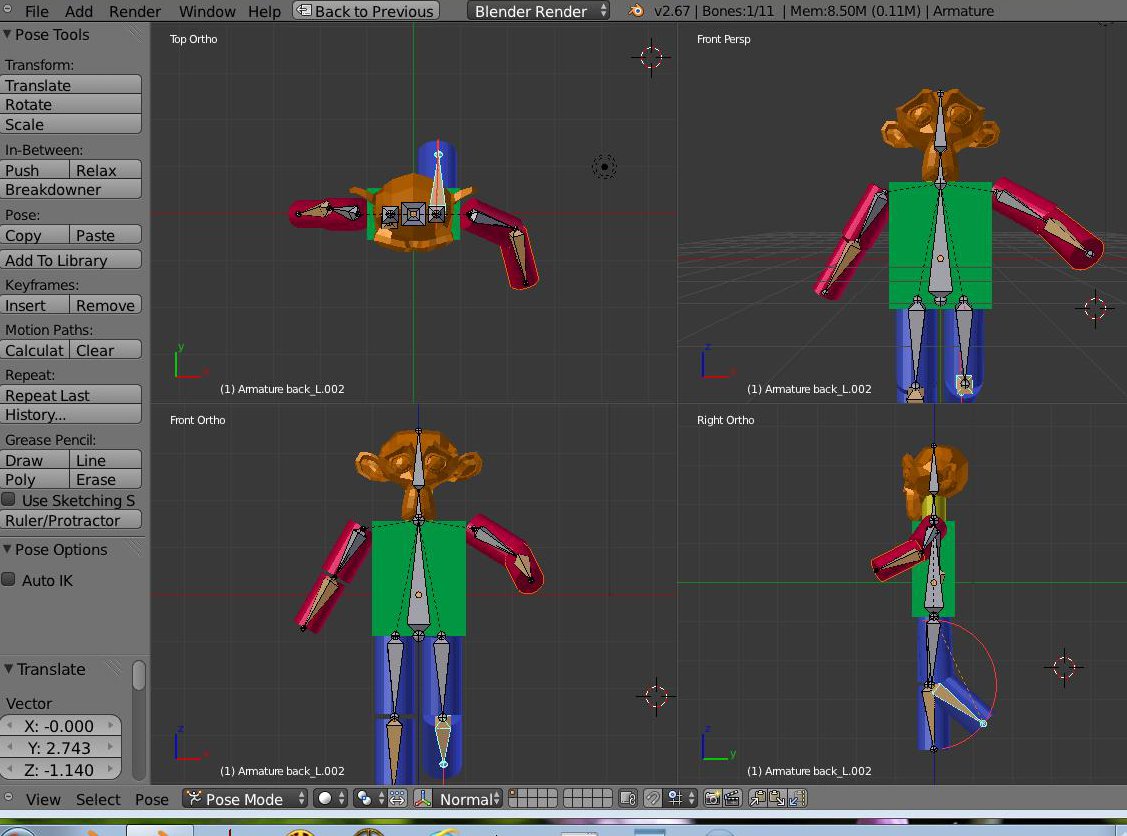Viewport: 1127px width, 836px height.
Task: Collapse the info header toggle
Action: point(9,9)
